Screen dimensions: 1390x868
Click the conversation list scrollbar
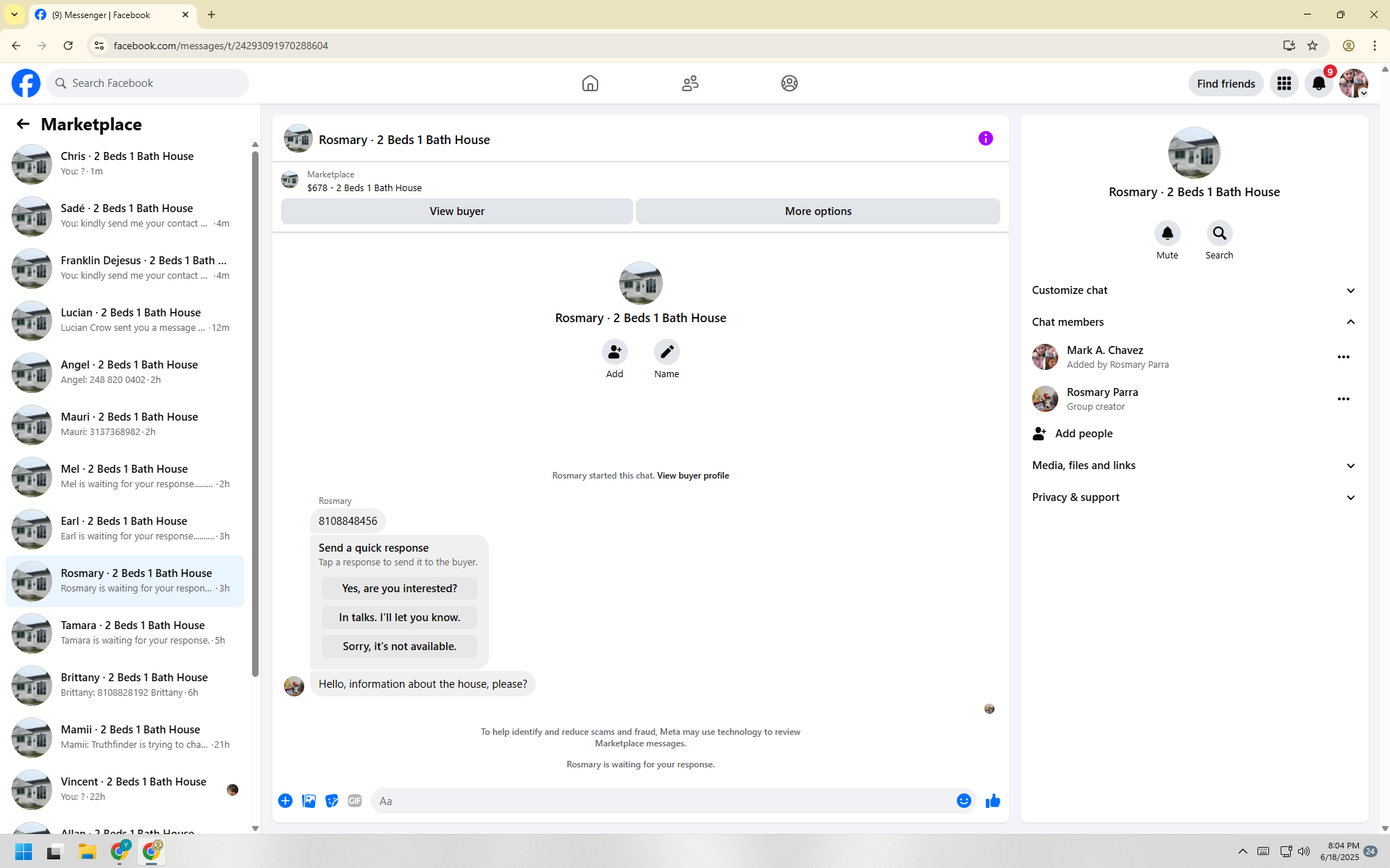click(x=255, y=413)
